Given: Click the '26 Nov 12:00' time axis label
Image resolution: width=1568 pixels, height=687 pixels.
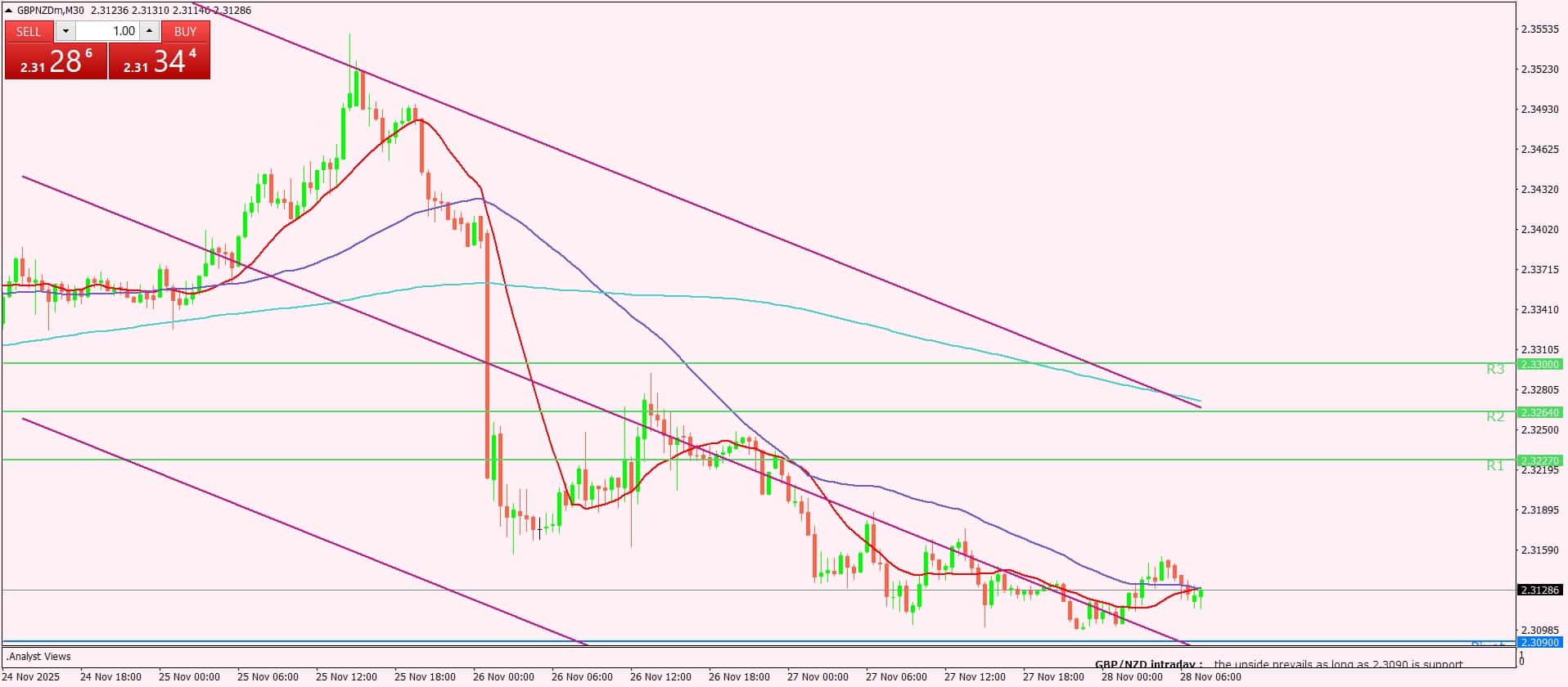Looking at the screenshot, I should click(x=660, y=677).
